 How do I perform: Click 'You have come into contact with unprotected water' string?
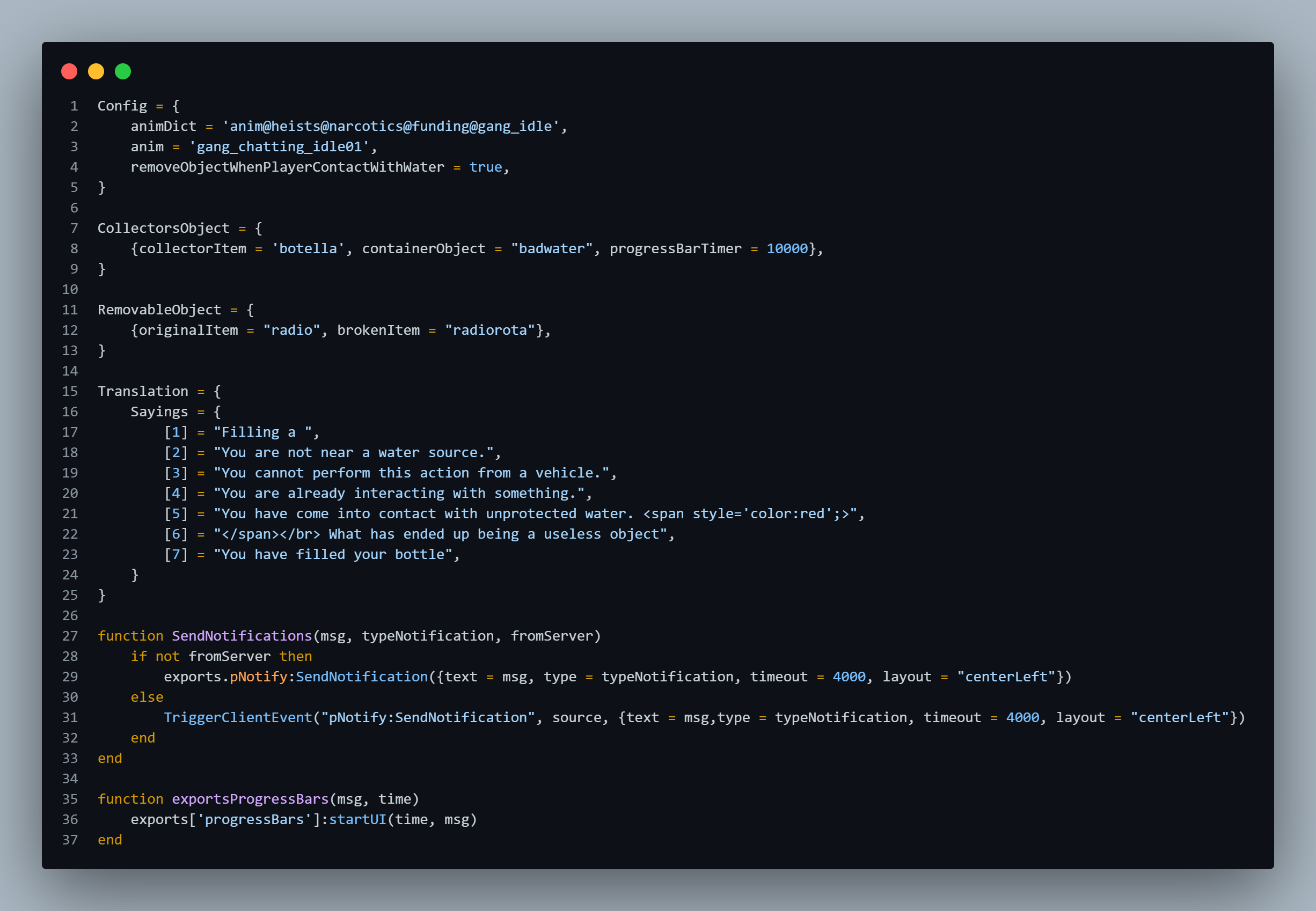click(x=535, y=514)
